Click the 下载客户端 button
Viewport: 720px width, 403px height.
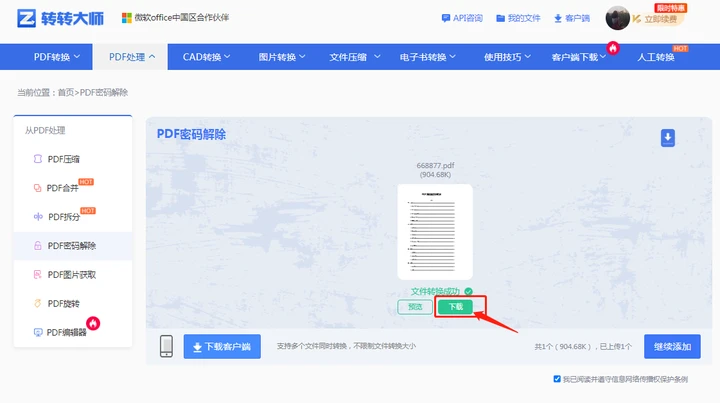[222, 347]
